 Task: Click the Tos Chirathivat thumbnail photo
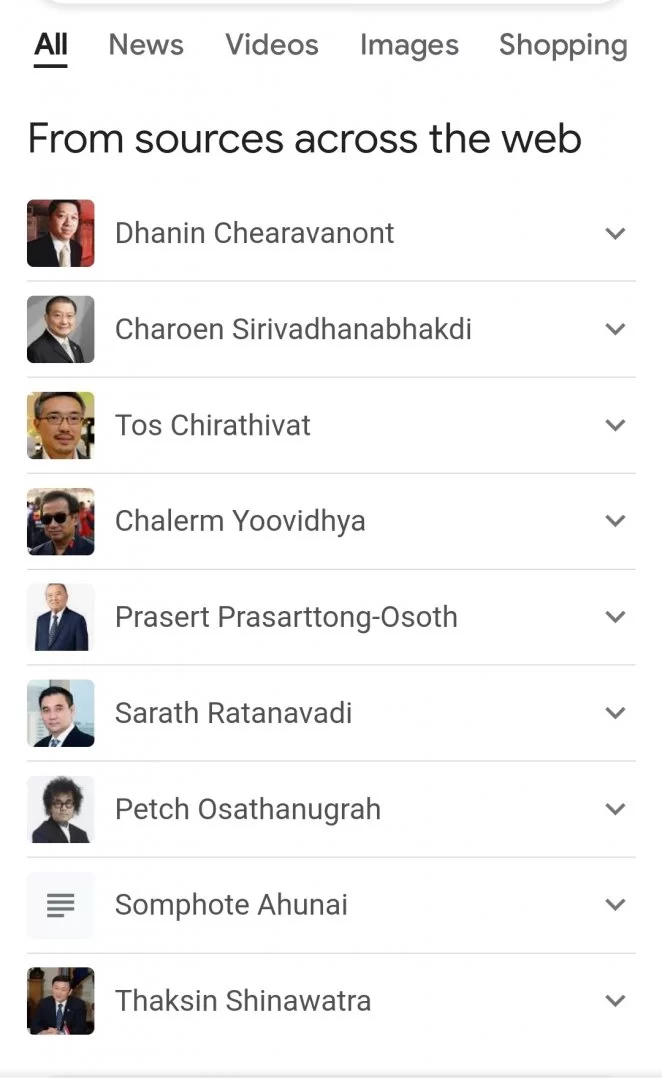[61, 425]
